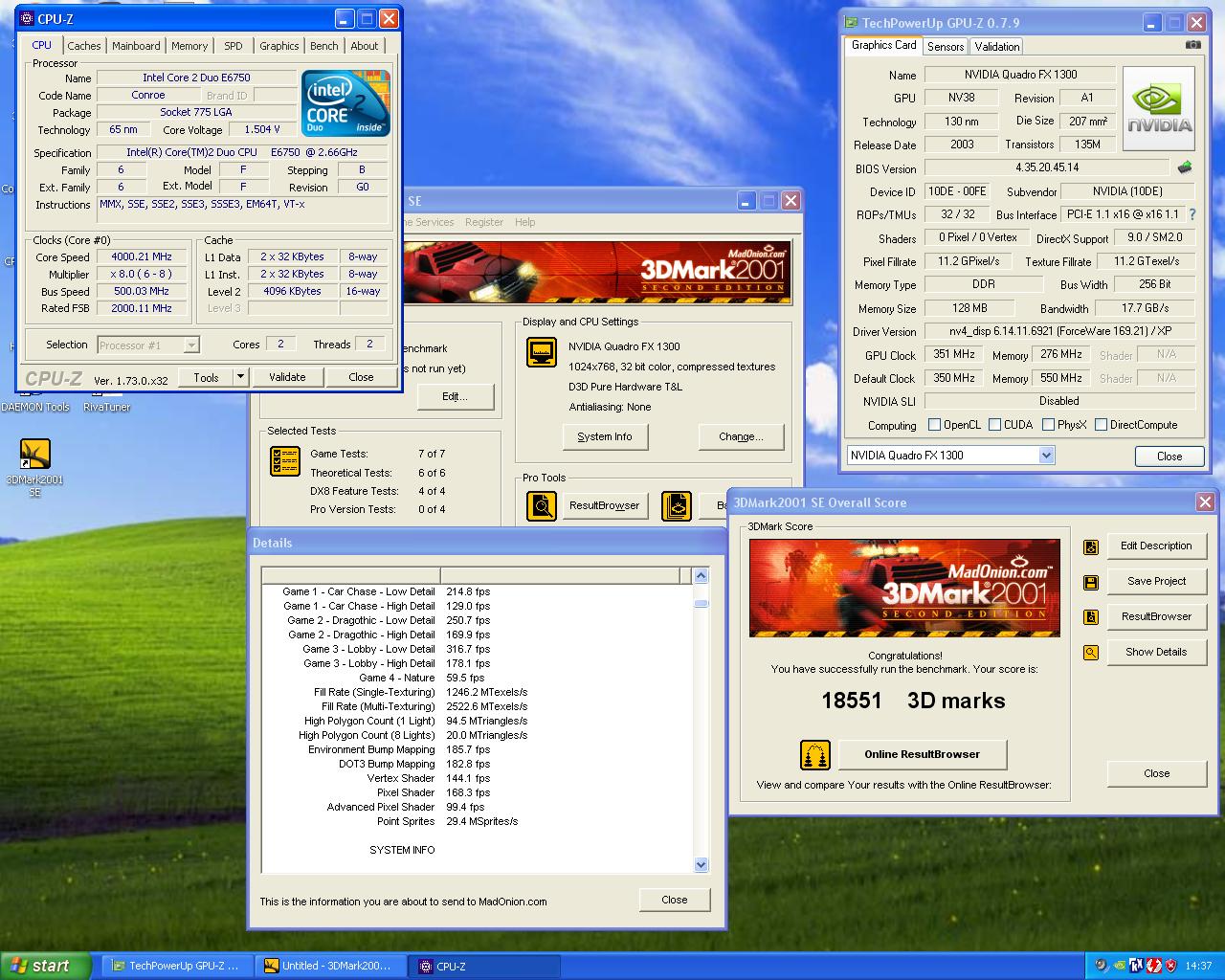Click the first system tray icon

1102,966
